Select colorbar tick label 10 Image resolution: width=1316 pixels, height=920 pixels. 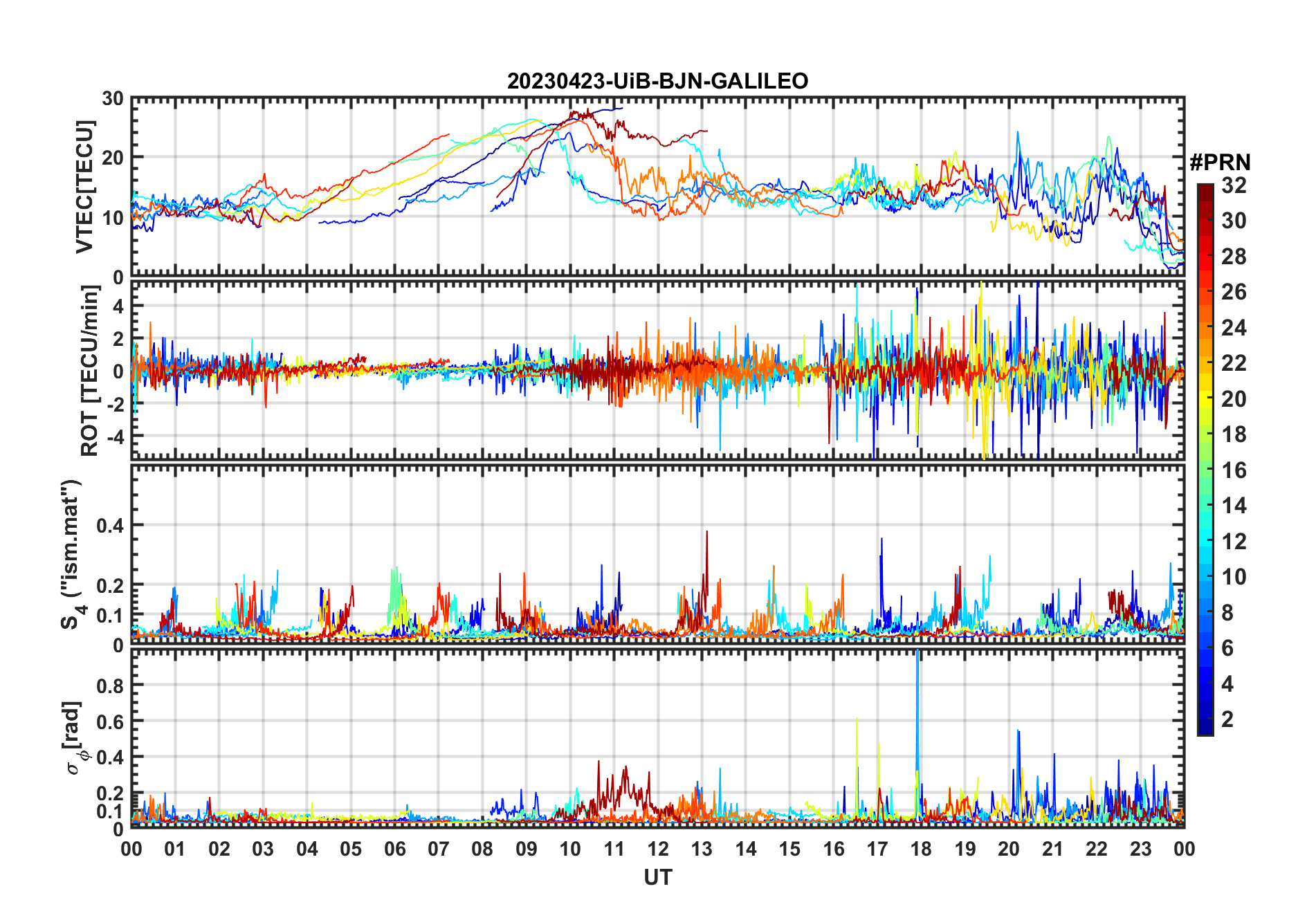coord(1234,576)
